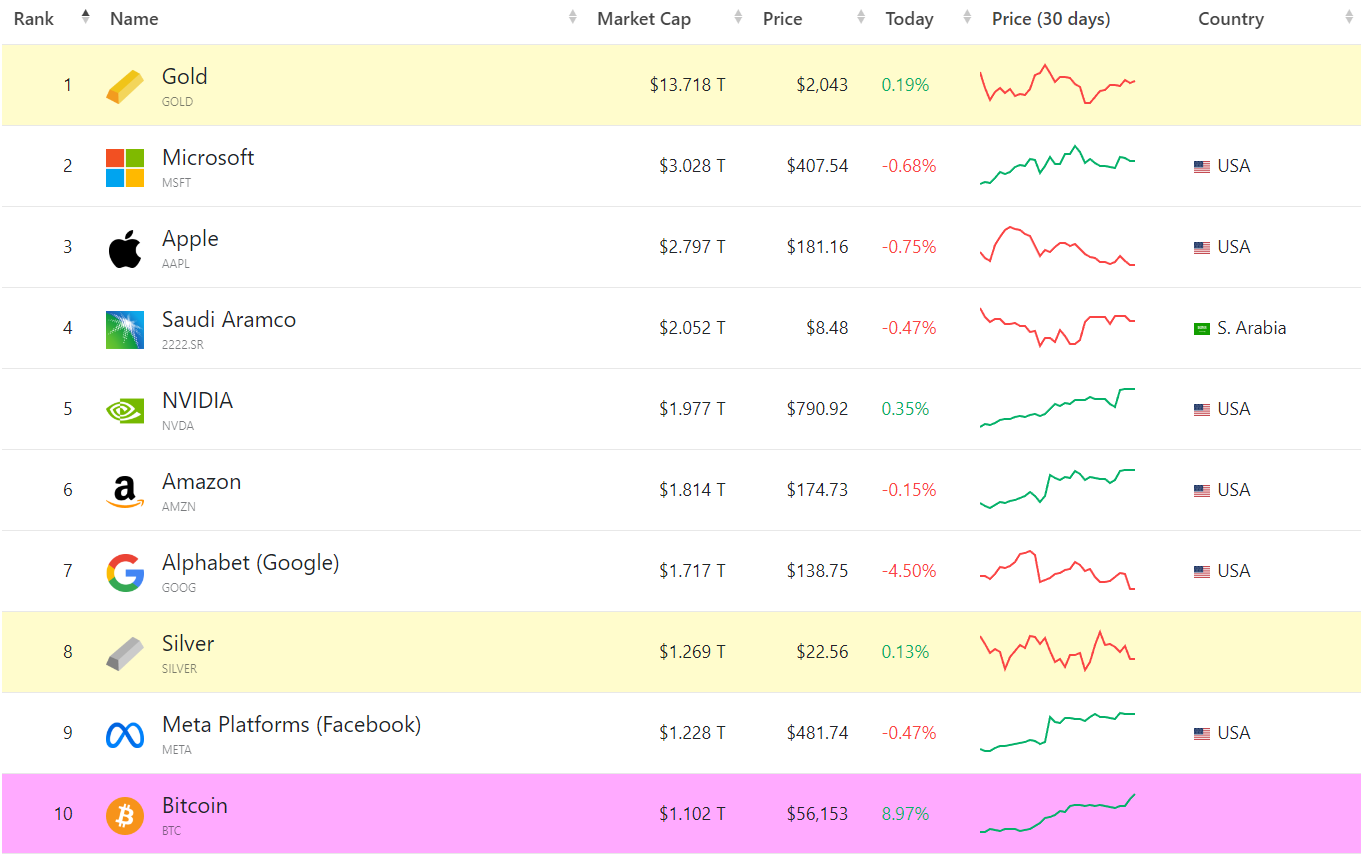Screen dimensions: 1363x856
Task: Sort by Today change column
Action: click(909, 19)
